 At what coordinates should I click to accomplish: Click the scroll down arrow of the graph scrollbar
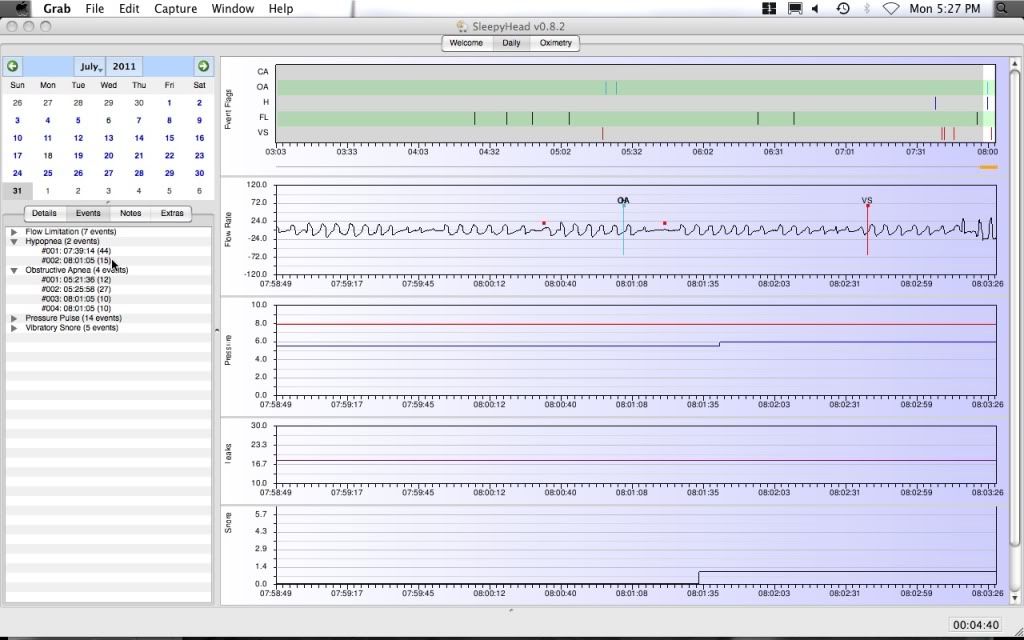point(1014,598)
